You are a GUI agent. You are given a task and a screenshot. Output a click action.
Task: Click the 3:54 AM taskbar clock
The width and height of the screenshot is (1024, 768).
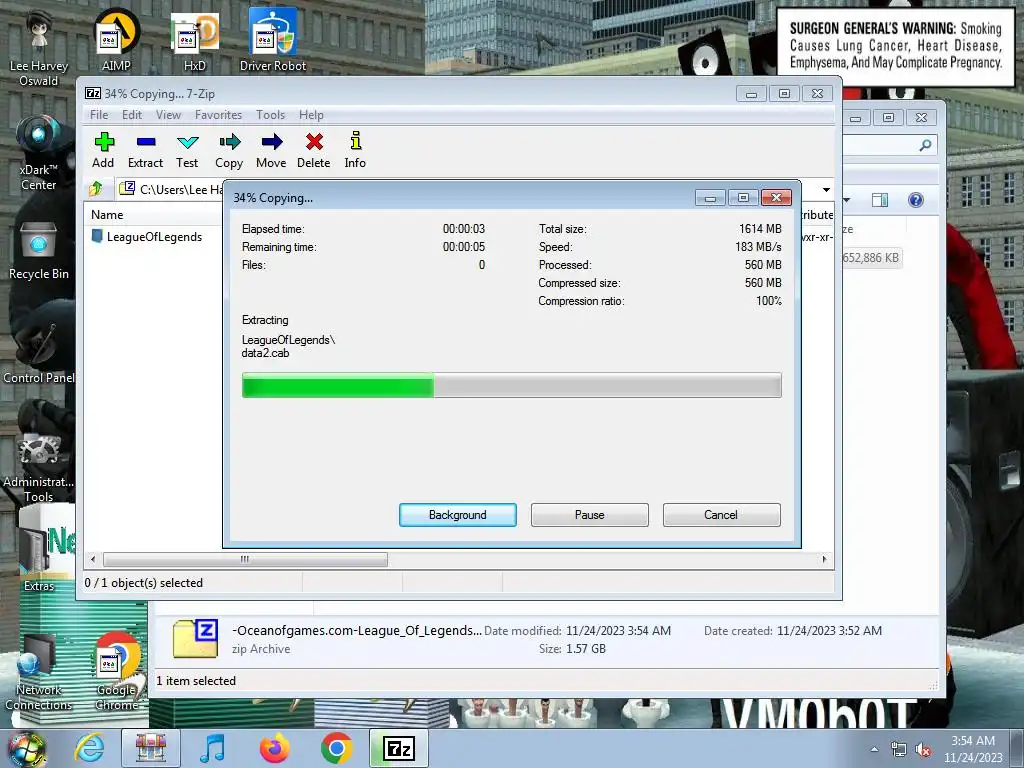[x=972, y=749]
